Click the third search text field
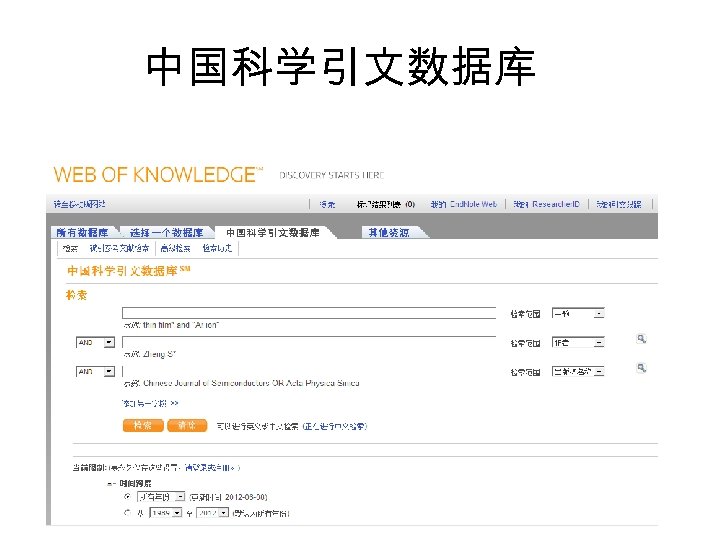 click(309, 371)
